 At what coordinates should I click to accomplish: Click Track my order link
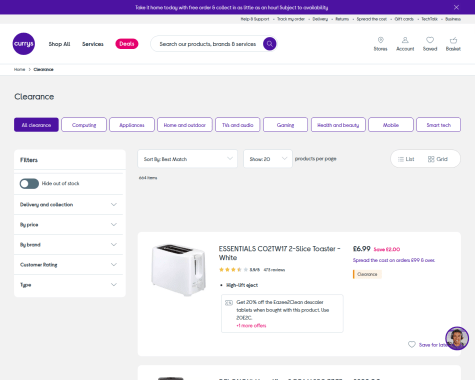coord(291,19)
